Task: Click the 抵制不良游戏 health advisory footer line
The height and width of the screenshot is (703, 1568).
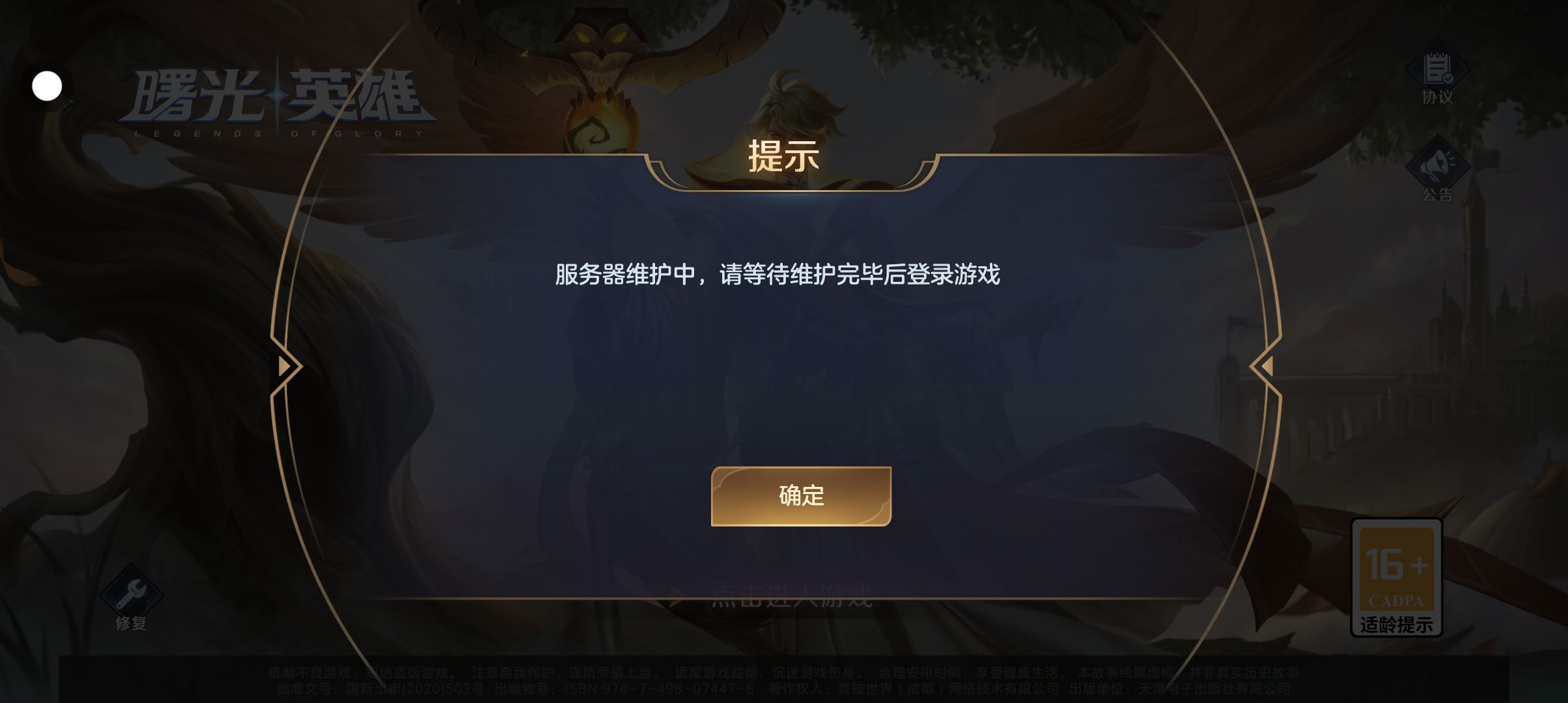Action: coord(783,672)
